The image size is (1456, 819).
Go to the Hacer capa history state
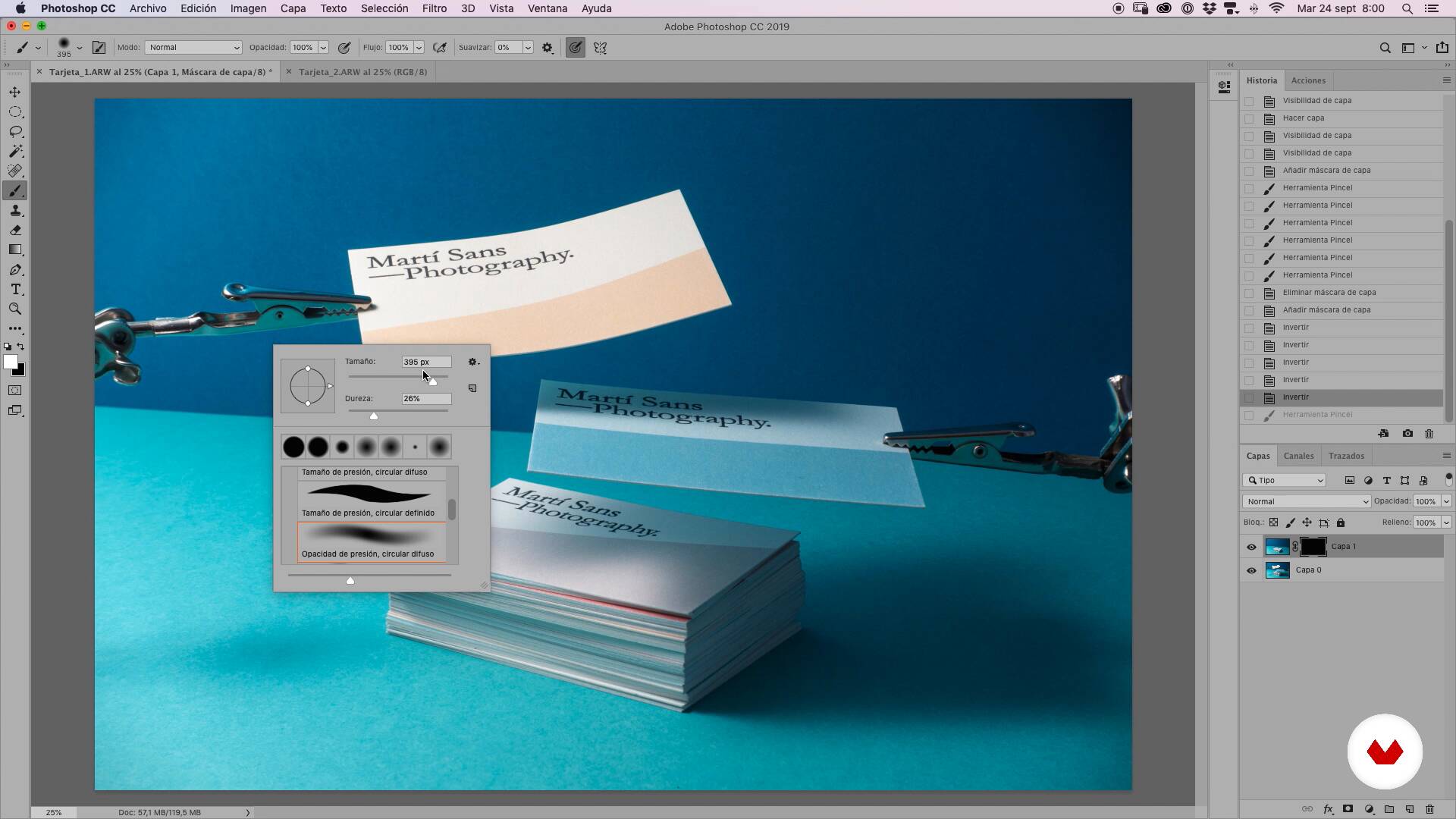(1341, 118)
